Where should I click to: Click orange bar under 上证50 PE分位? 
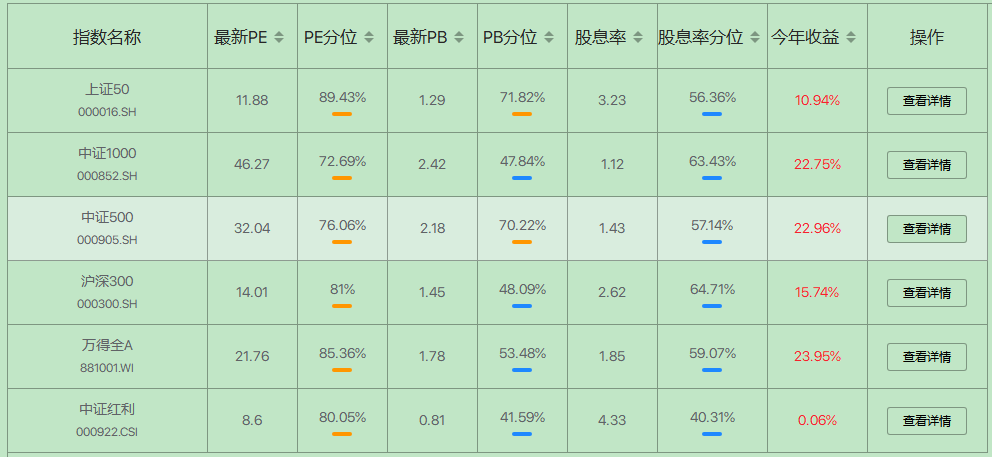tap(342, 114)
